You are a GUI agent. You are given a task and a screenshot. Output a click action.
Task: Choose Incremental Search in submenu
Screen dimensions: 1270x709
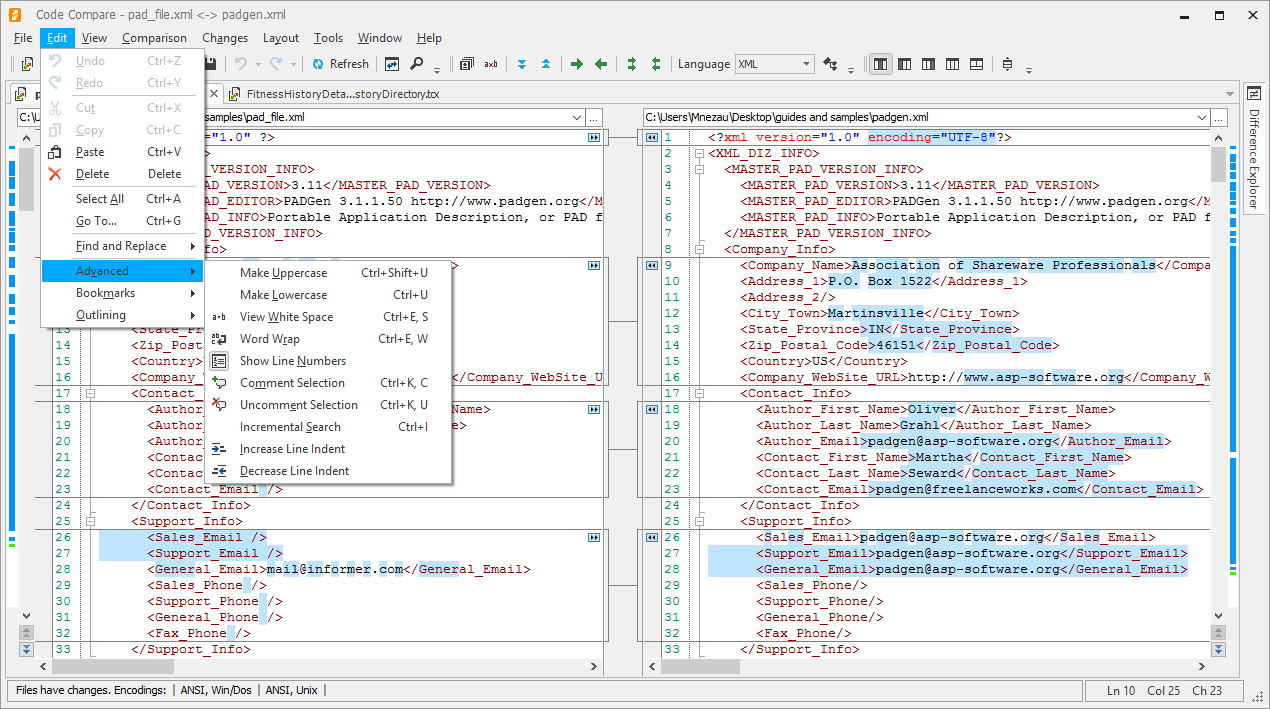[328, 427]
